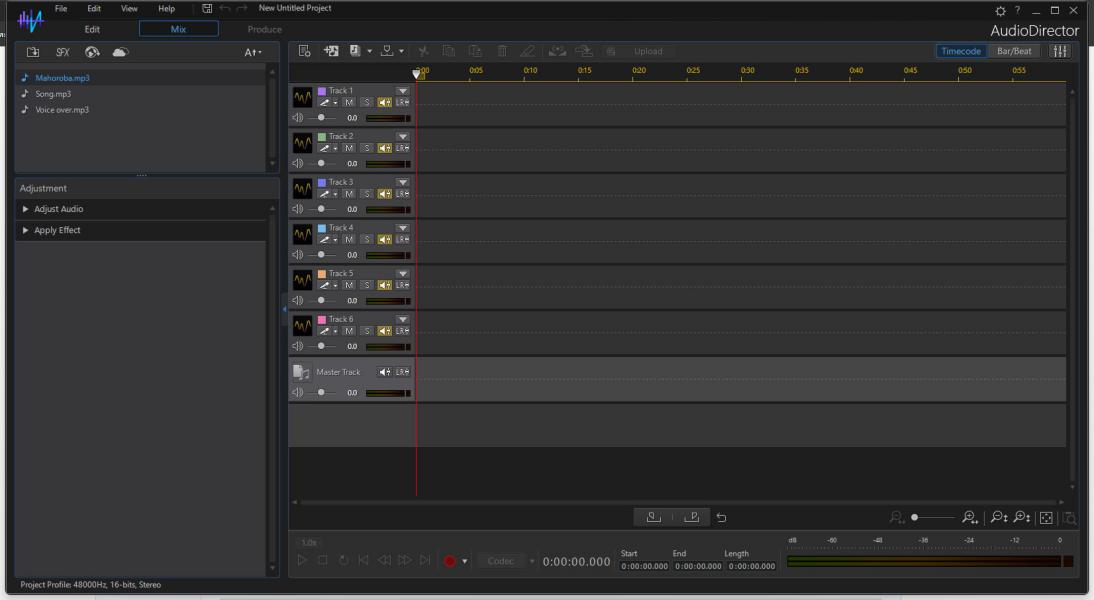This screenshot has width=1094, height=600.
Task: Click the horizontal zoom in magnifier
Action: point(970,518)
